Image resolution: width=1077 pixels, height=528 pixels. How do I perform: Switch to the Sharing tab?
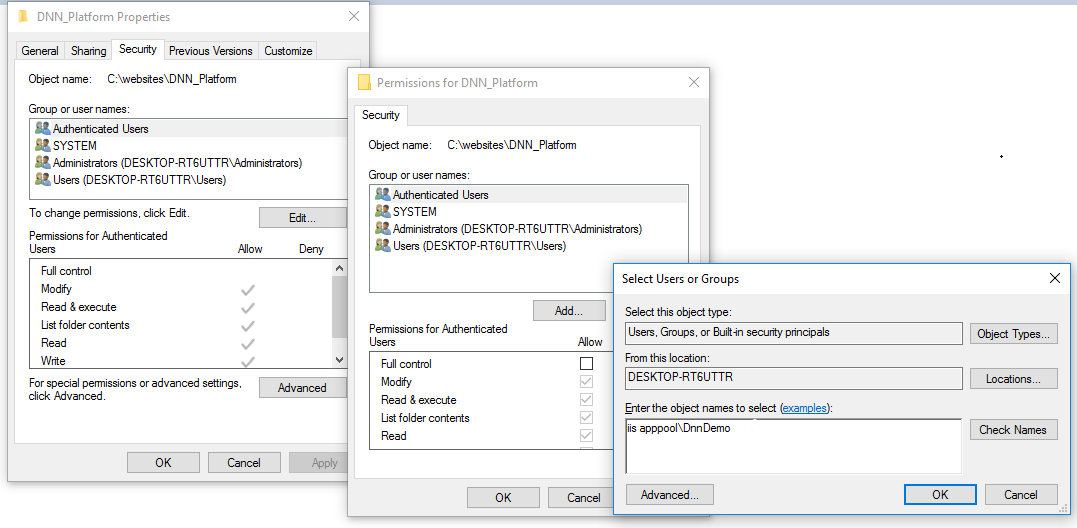point(88,51)
